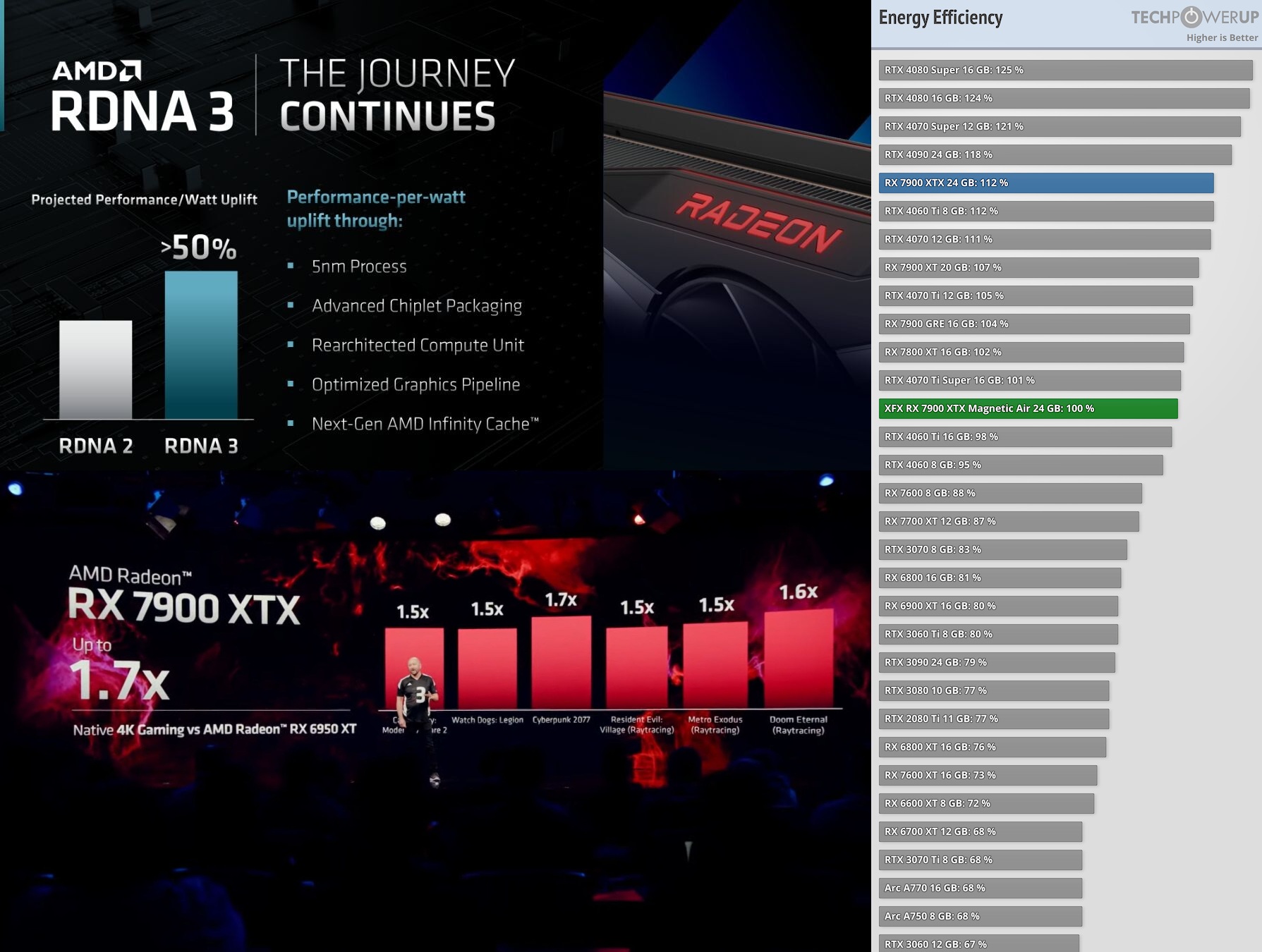Click the RTX 4090 24 GB: 118 % bar
The image size is (1262, 952).
1055,154
